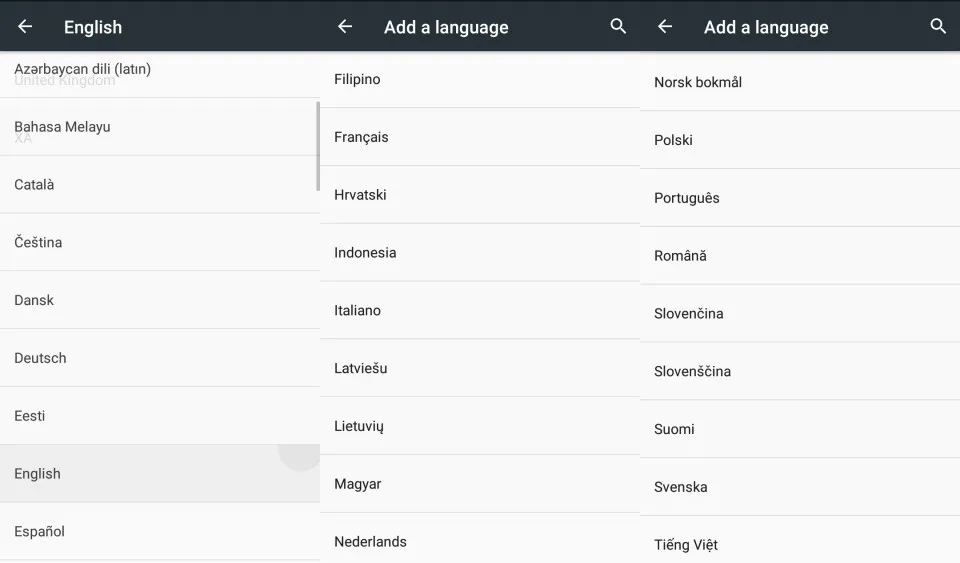Viewport: 960px width, 563px height.
Task: Select Deutsch language
Action: (160, 358)
